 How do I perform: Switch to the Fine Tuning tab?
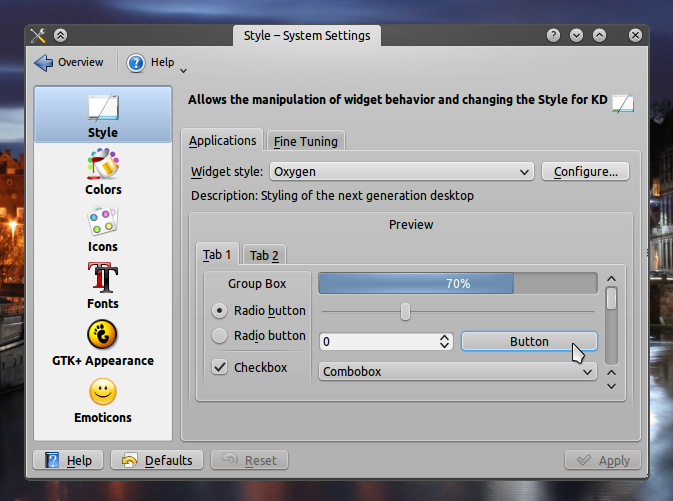306,141
